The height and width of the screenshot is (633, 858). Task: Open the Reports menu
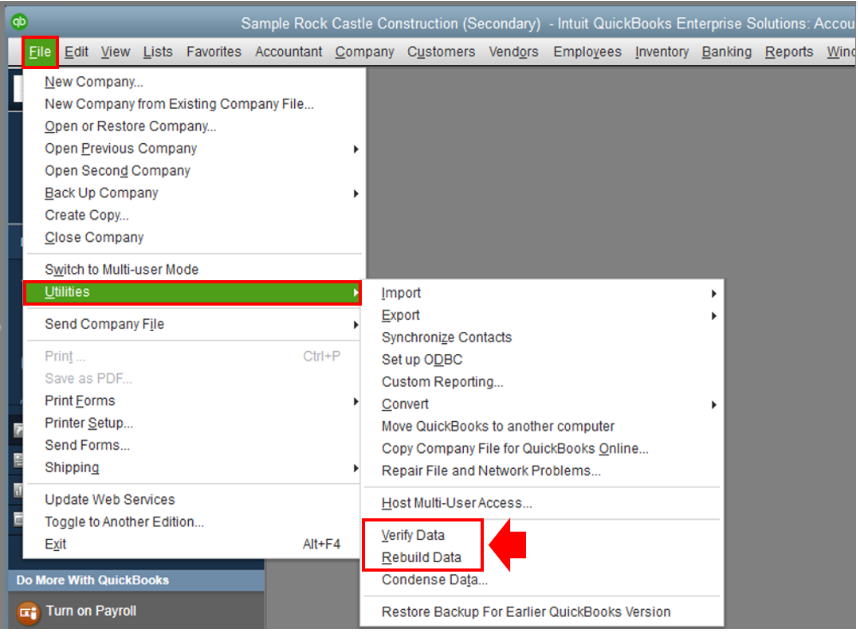789,52
